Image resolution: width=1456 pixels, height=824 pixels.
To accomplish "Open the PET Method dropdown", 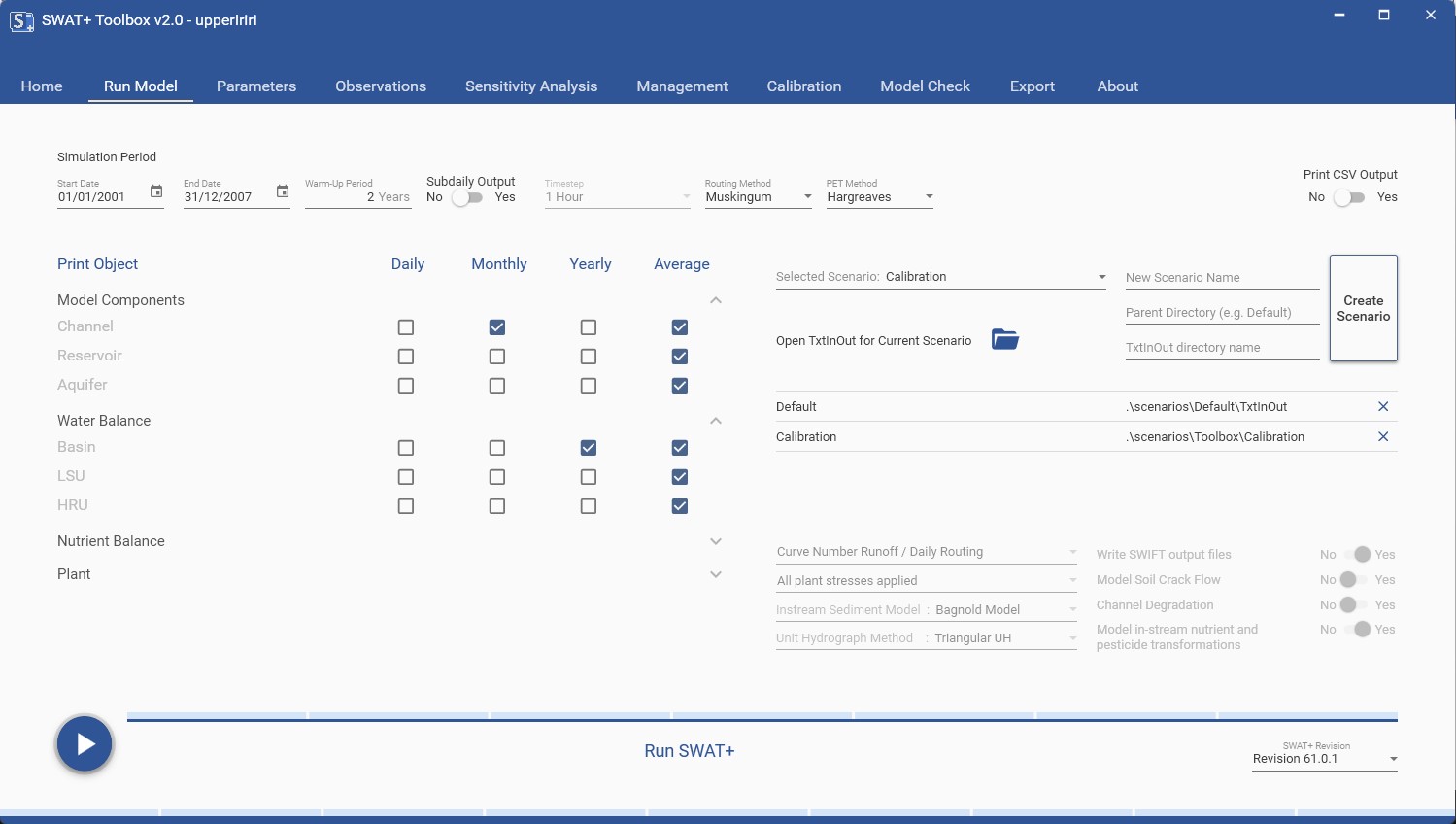I will 880,196.
